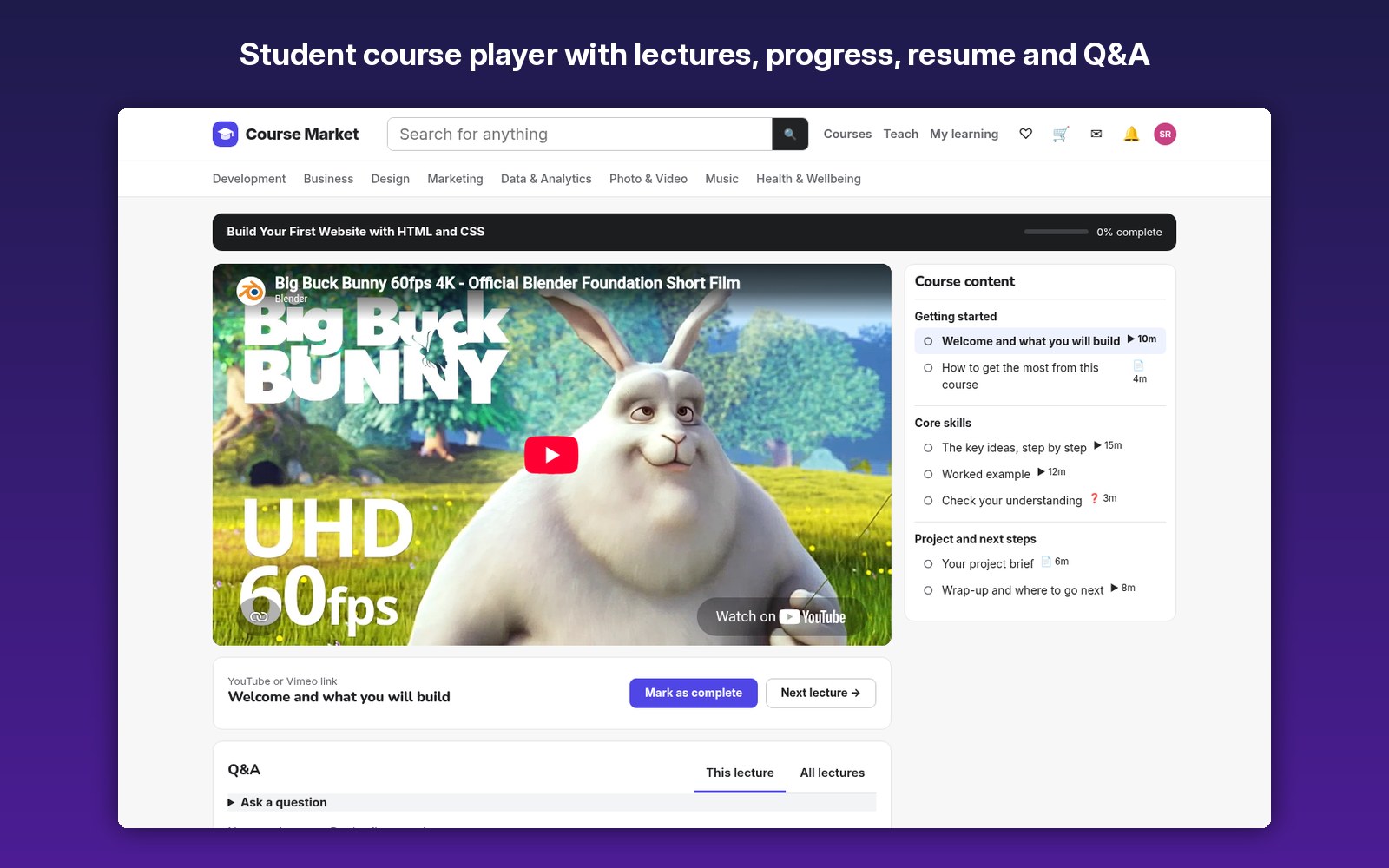Toggle completion circle for 'Check your understanding'
This screenshot has height=868, width=1389.
(928, 501)
